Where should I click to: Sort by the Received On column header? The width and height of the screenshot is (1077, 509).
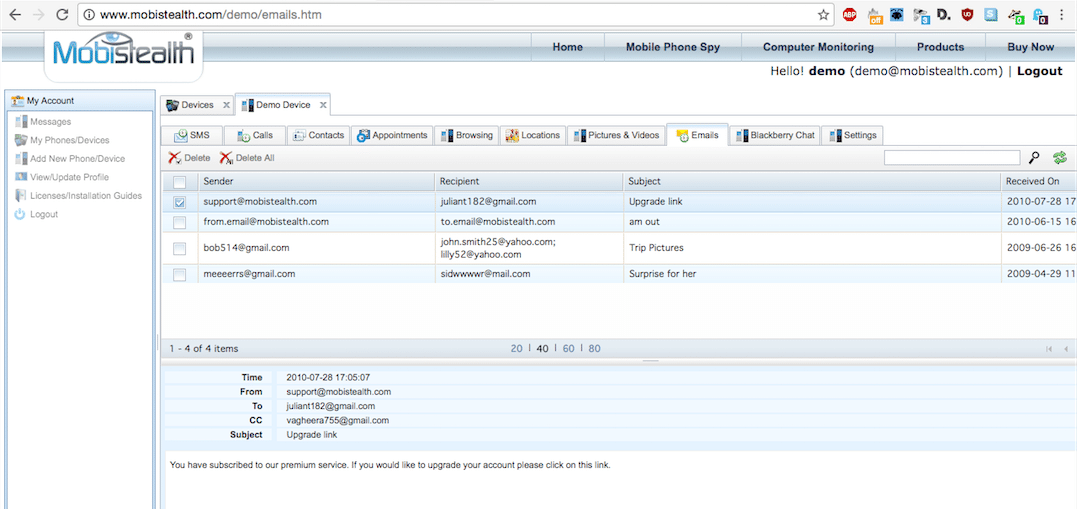[x=1039, y=182]
